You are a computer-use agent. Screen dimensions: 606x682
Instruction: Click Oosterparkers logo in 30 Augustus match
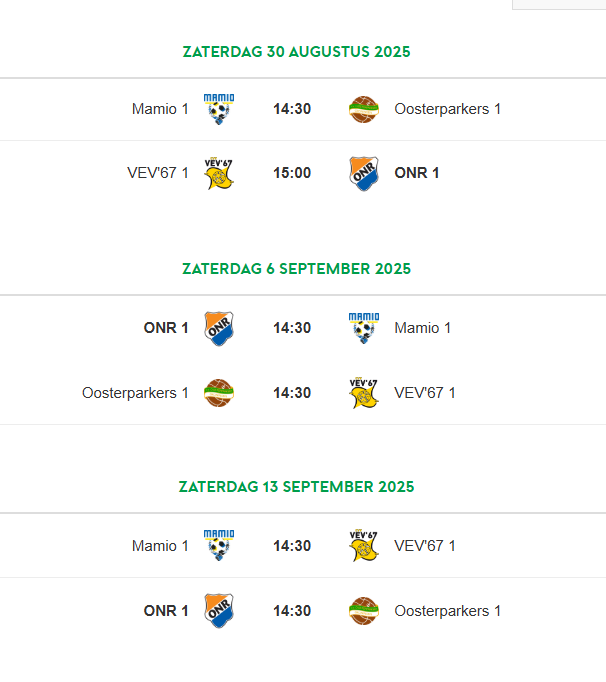(364, 110)
